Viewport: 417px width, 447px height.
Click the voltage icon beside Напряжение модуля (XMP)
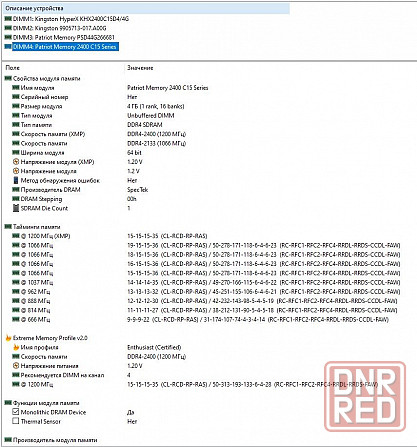click(x=16, y=162)
